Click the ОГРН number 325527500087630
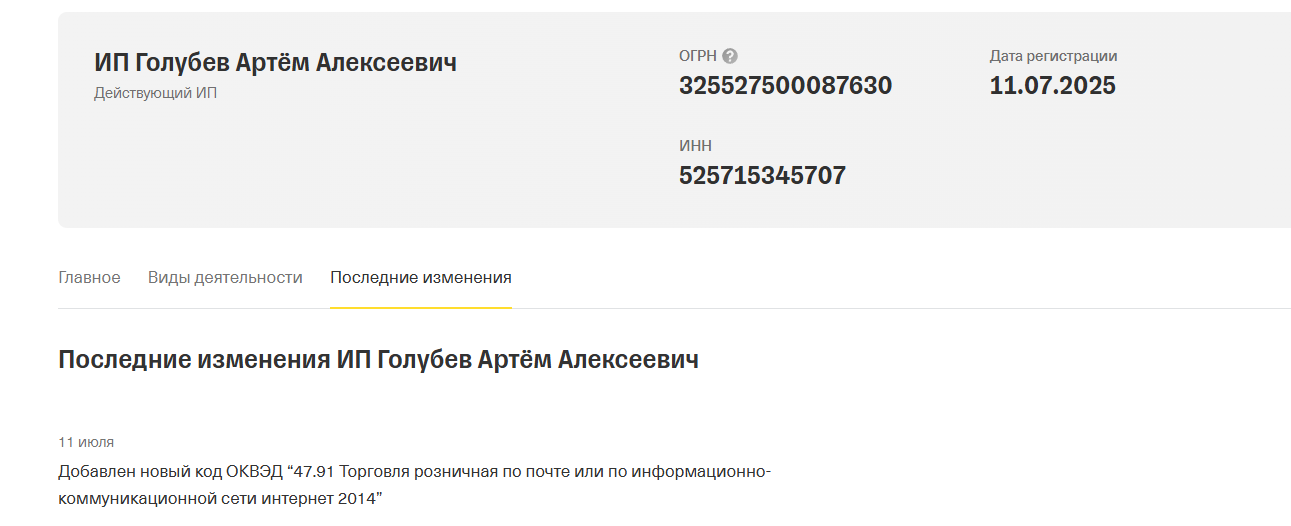 pyautogui.click(x=785, y=86)
